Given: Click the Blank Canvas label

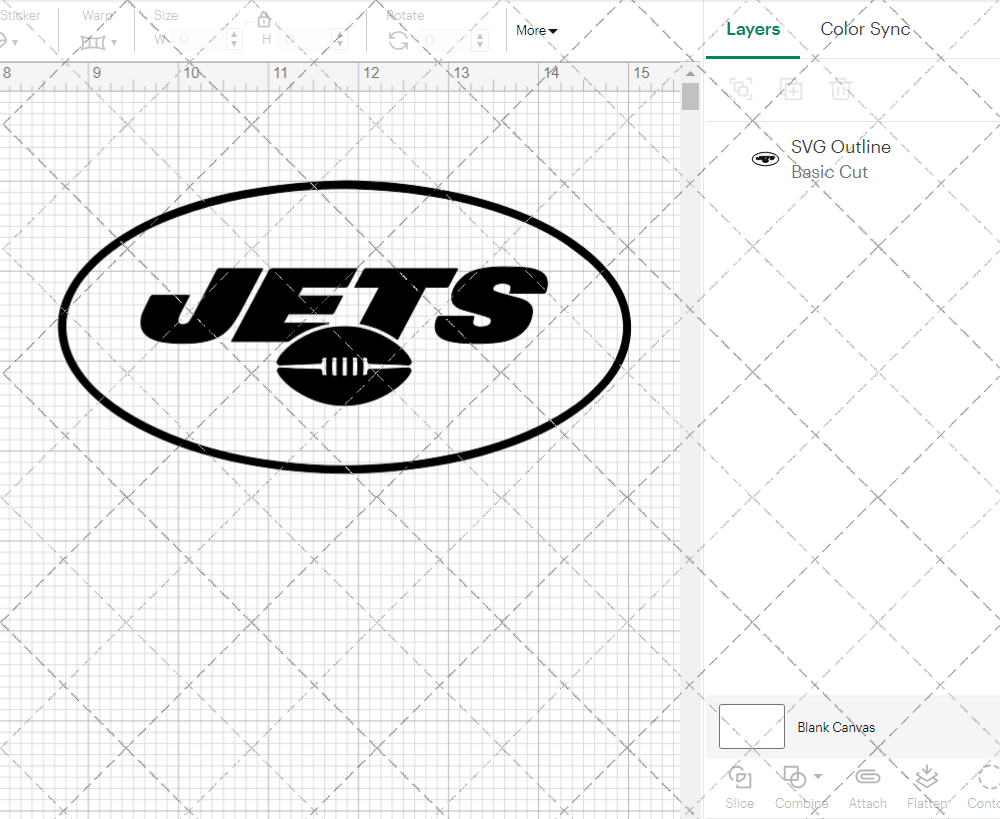Looking at the screenshot, I should pyautogui.click(x=836, y=727).
